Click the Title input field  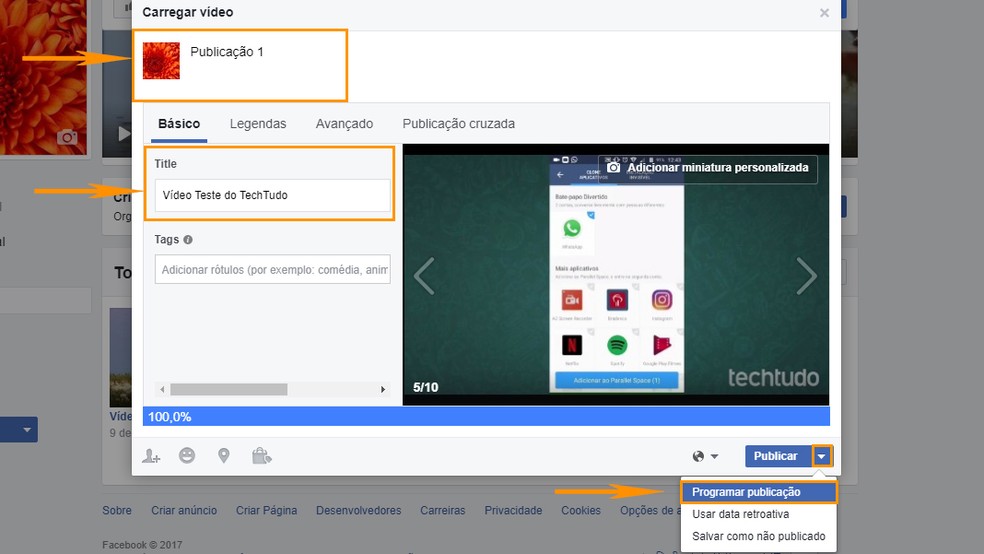click(x=272, y=195)
